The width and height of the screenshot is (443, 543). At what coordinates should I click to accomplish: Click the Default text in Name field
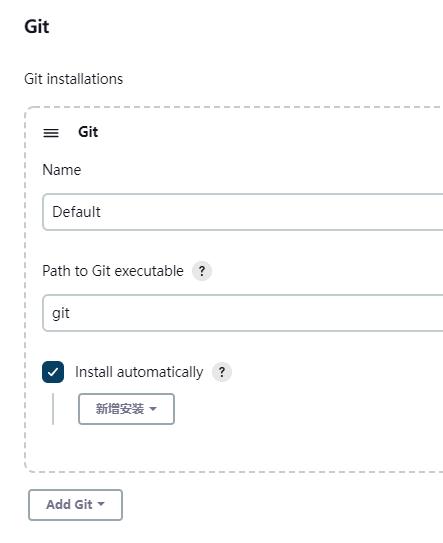coord(76,212)
